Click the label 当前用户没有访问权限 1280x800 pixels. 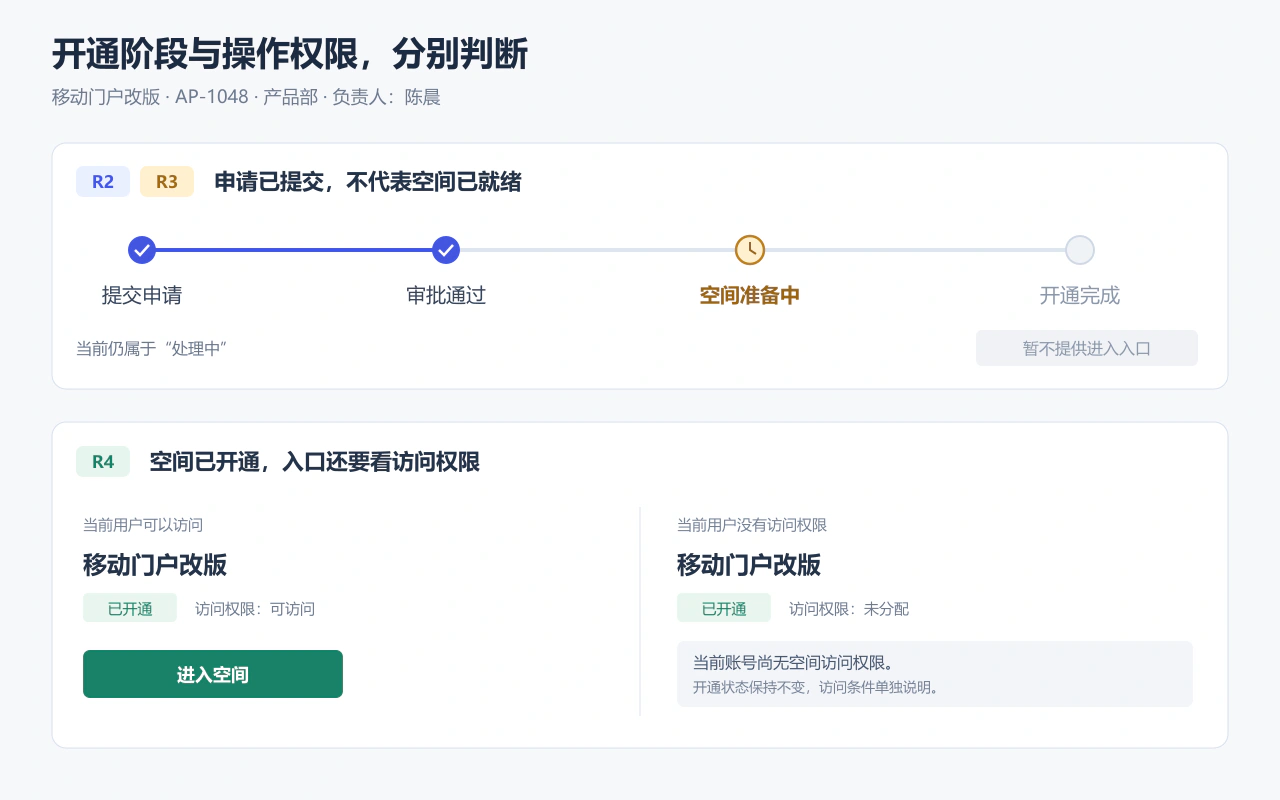[752, 525]
